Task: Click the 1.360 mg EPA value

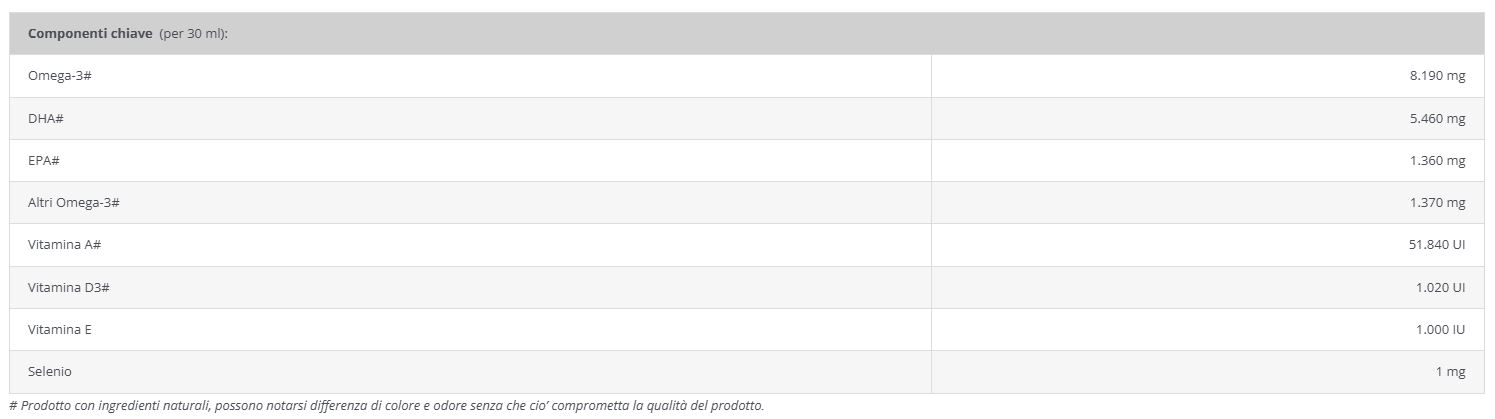Action: (1437, 161)
